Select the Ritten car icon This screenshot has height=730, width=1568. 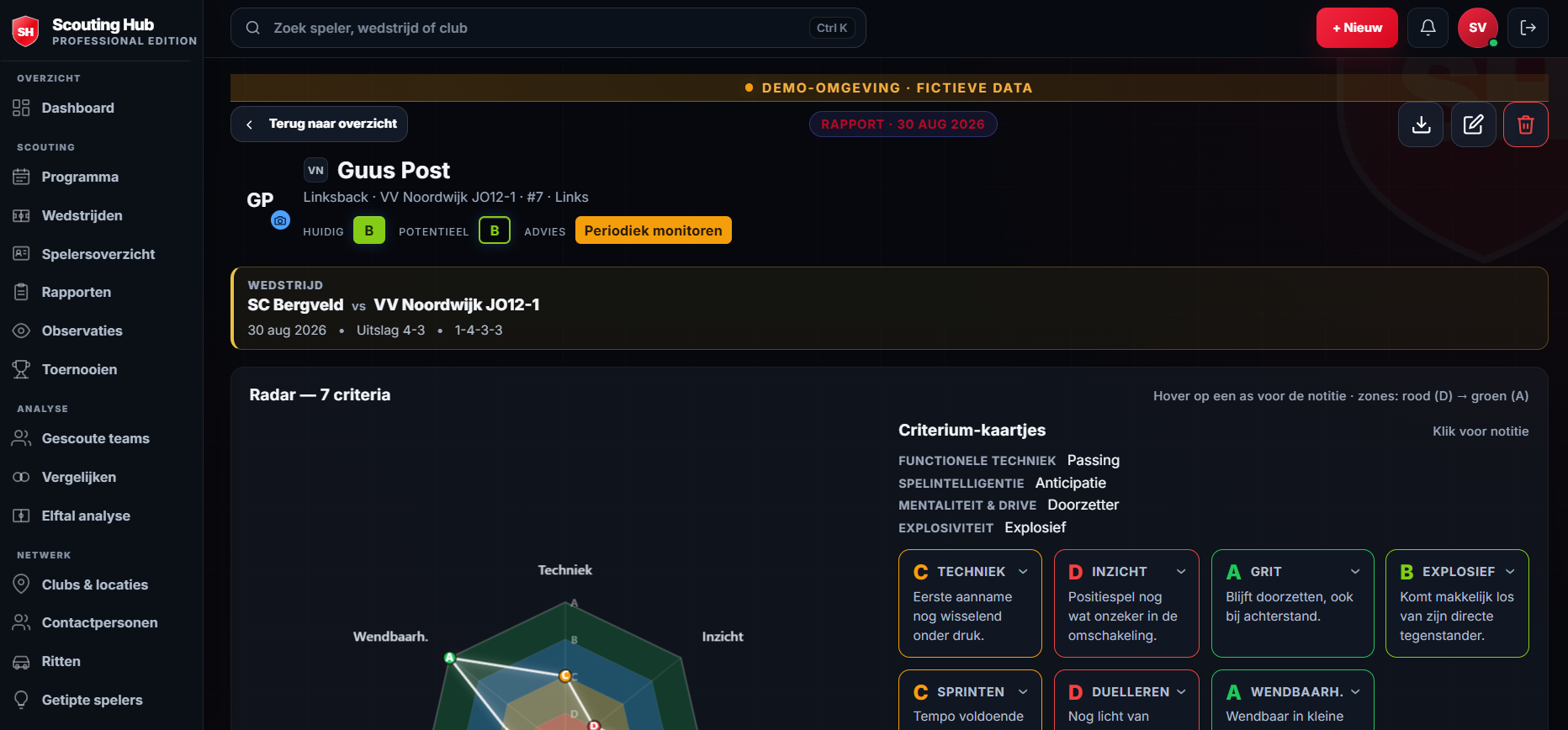(21, 661)
